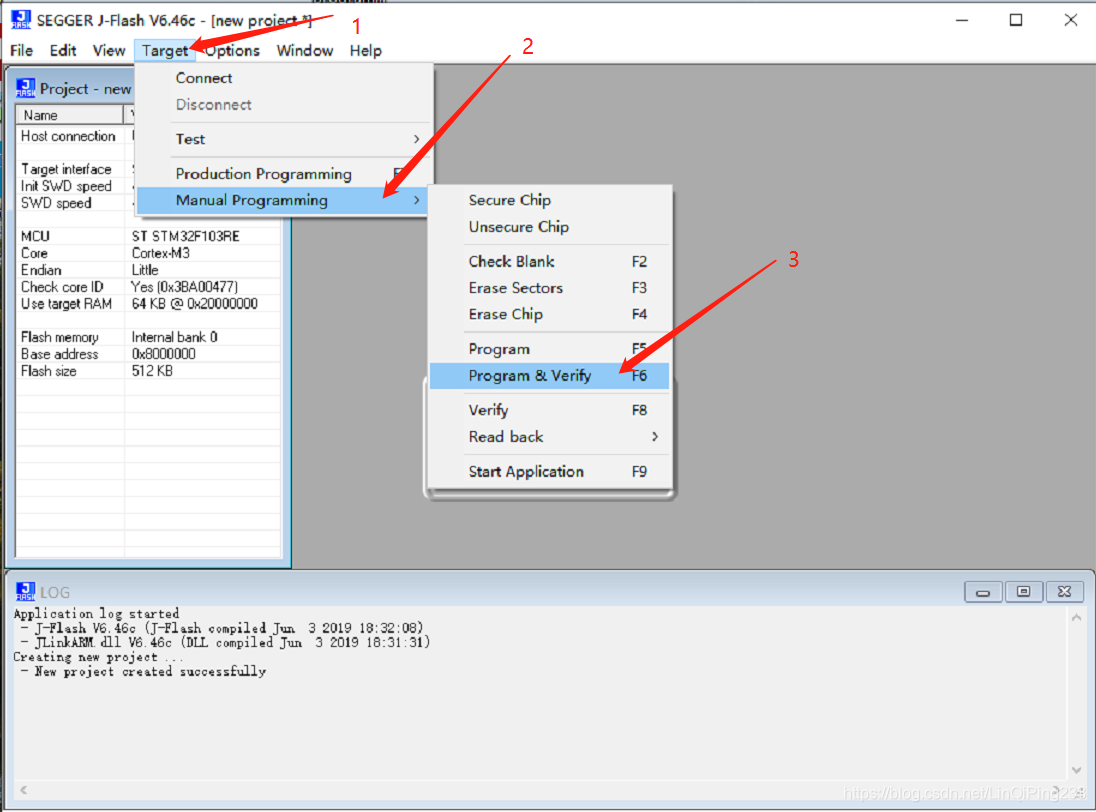
Task: Click the Project panel J-Flash icon
Action: click(x=25, y=88)
